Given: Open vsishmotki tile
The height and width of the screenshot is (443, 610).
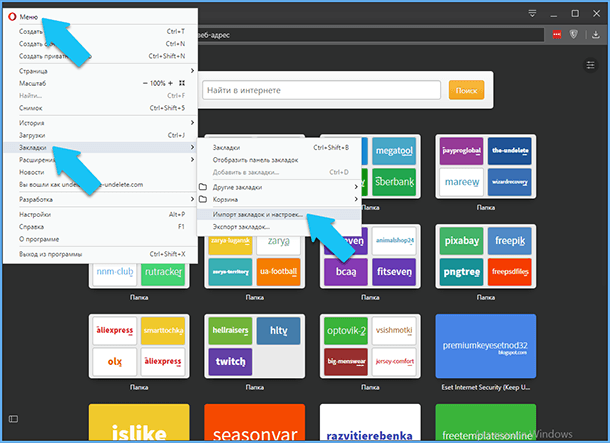Looking at the screenshot, I should (x=394, y=331).
